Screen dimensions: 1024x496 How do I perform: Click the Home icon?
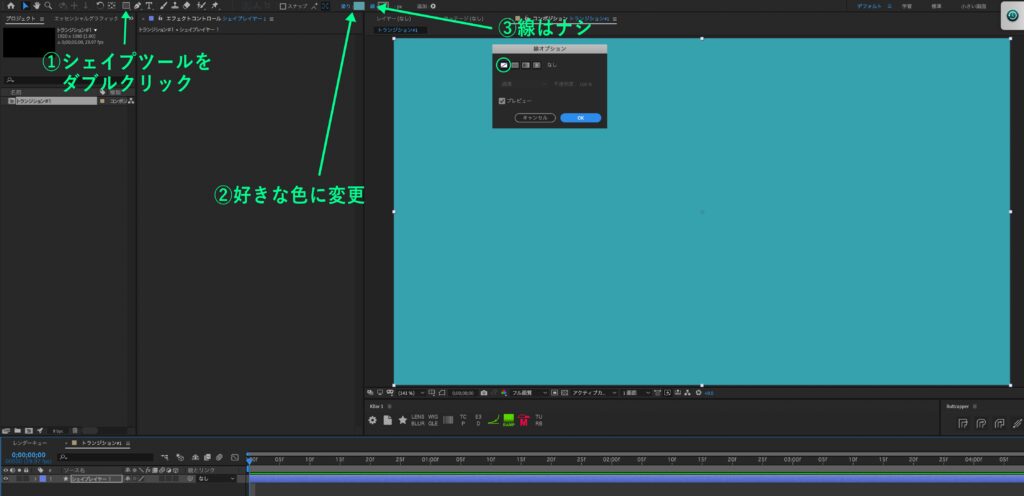(x=10, y=5)
